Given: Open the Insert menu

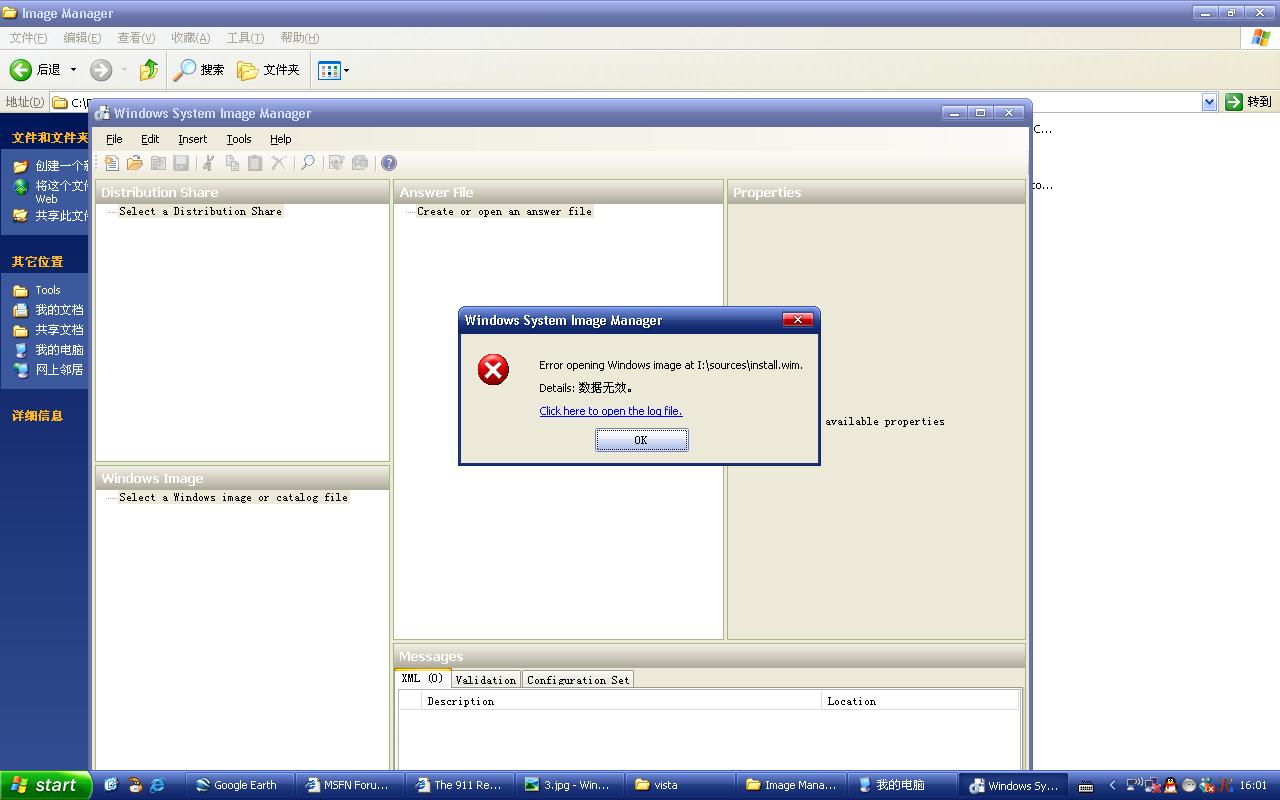Looking at the screenshot, I should [193, 139].
